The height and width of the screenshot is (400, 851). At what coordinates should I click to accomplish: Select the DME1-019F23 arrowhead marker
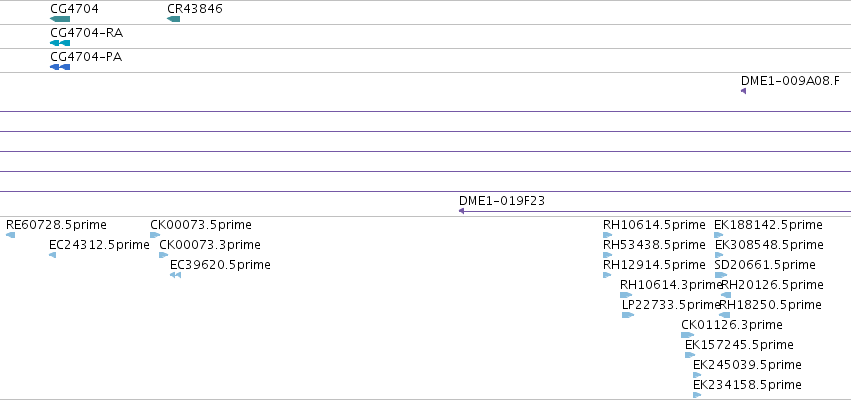(461, 211)
